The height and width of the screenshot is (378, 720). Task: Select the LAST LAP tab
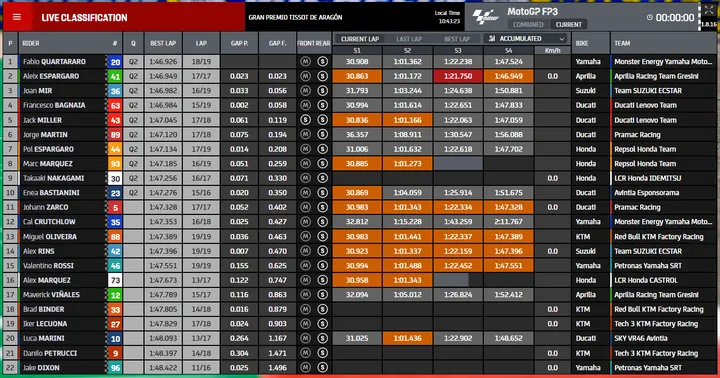pyautogui.click(x=409, y=39)
